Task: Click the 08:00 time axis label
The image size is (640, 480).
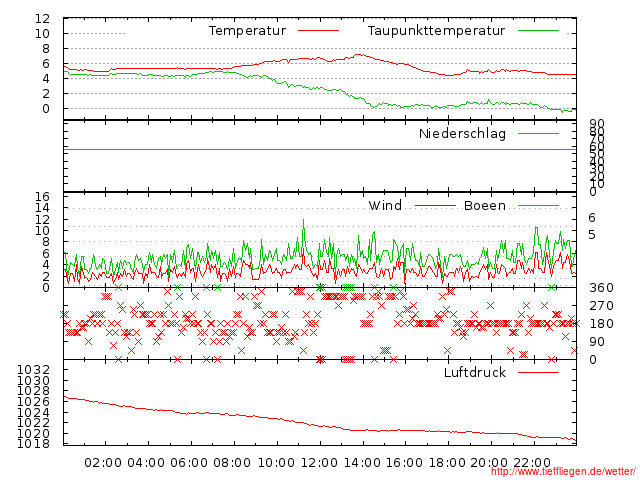Action: [232, 463]
